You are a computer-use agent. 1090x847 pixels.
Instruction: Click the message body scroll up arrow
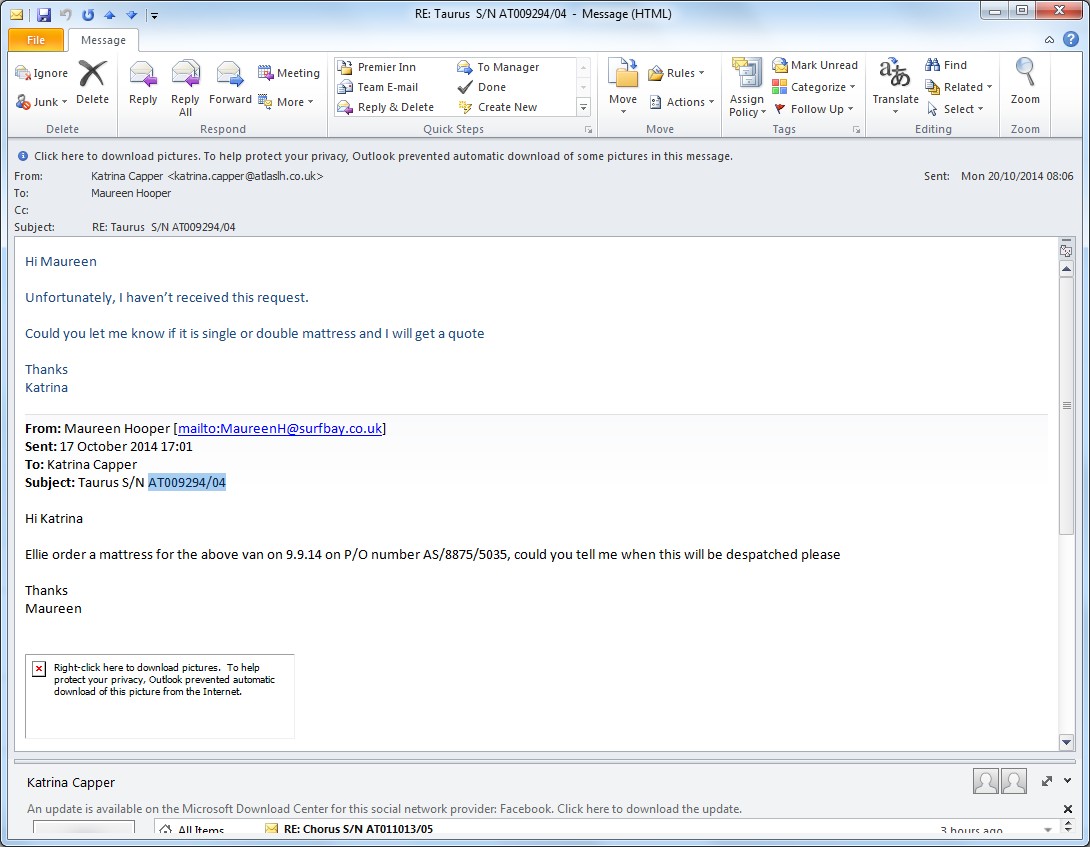click(x=1066, y=269)
